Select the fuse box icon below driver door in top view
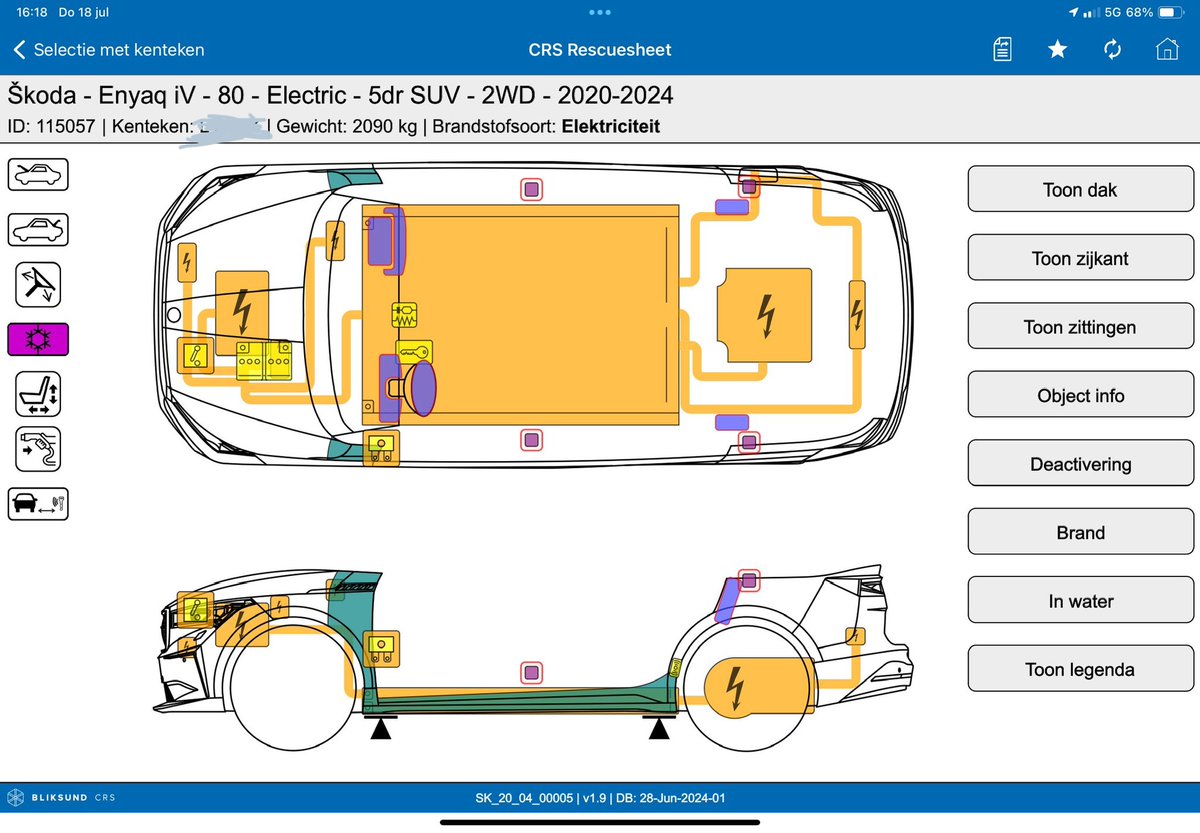The height and width of the screenshot is (833, 1200). click(381, 448)
